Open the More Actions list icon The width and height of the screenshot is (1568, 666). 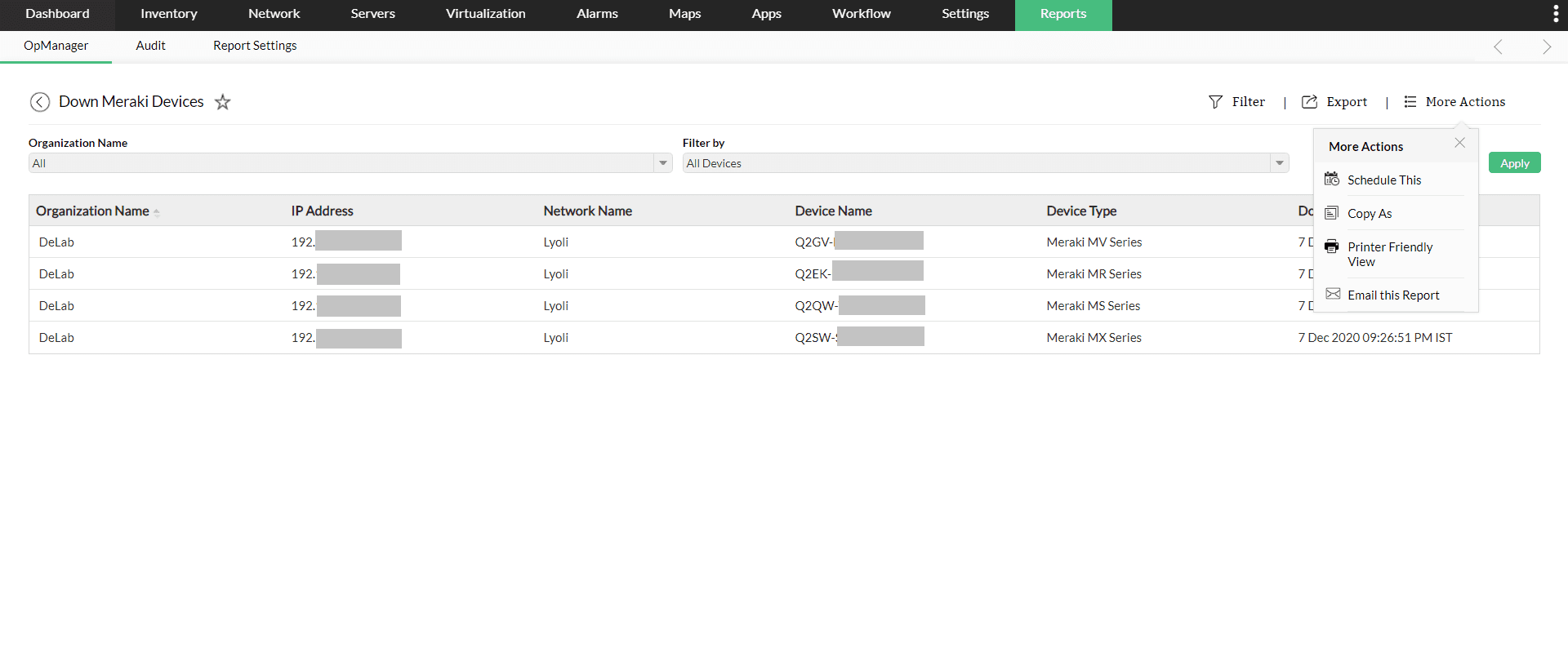1410,102
